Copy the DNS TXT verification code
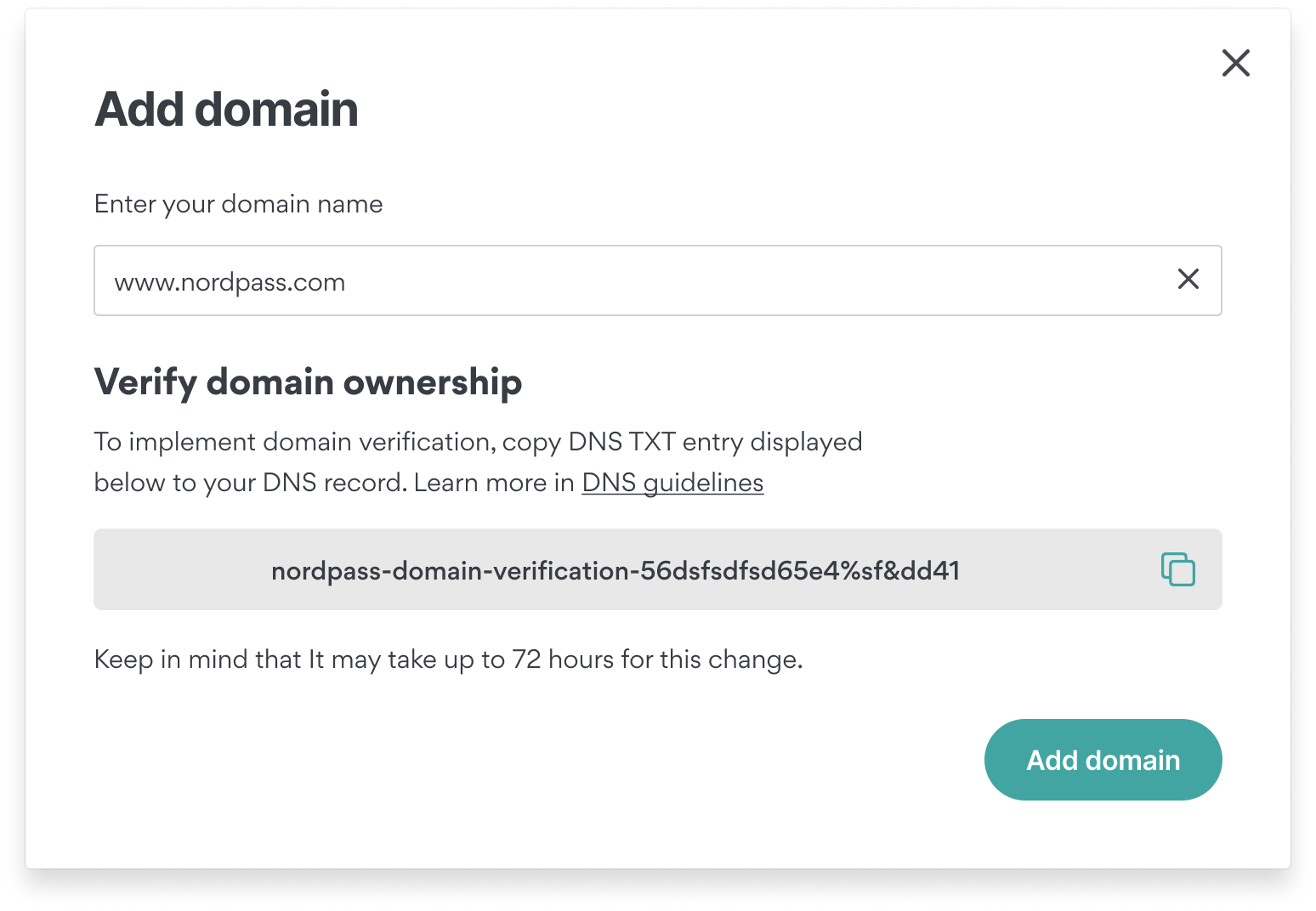 (1178, 569)
